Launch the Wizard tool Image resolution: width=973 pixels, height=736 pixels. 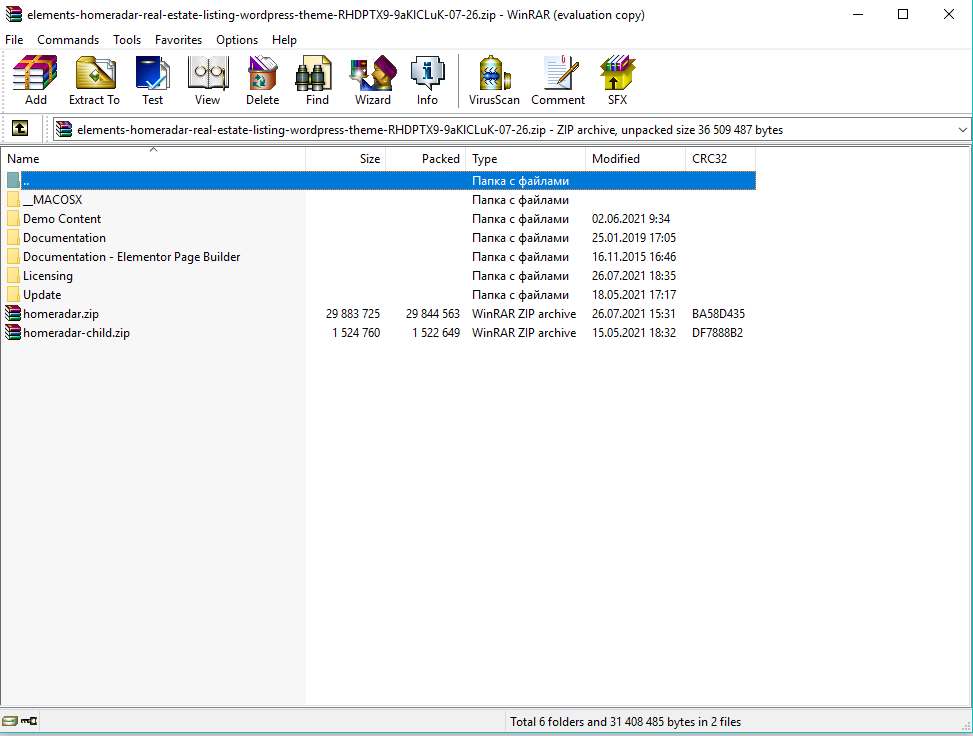pos(373,80)
